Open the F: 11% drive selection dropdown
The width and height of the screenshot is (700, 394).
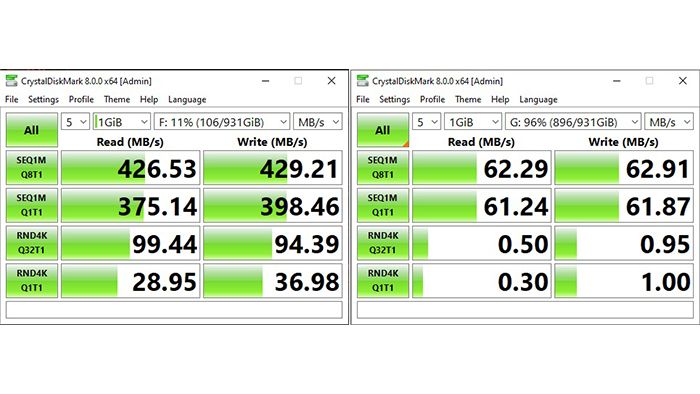tap(222, 122)
